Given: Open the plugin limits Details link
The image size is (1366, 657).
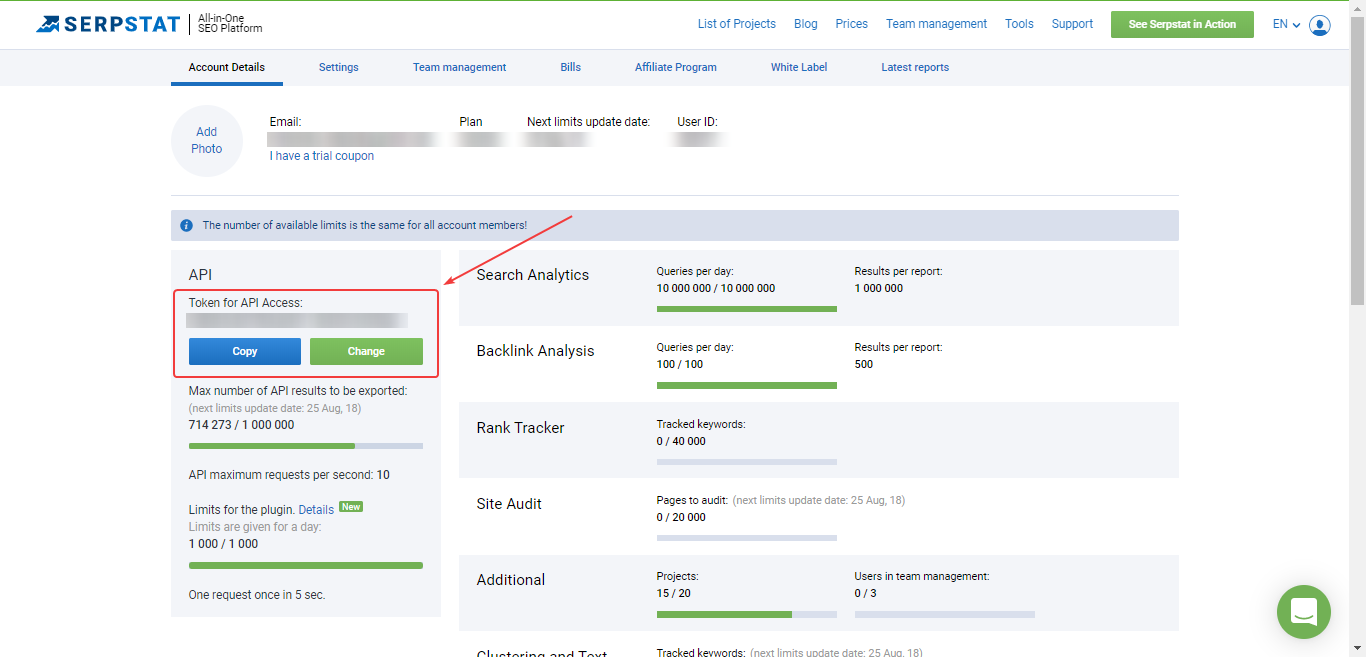Looking at the screenshot, I should [316, 510].
